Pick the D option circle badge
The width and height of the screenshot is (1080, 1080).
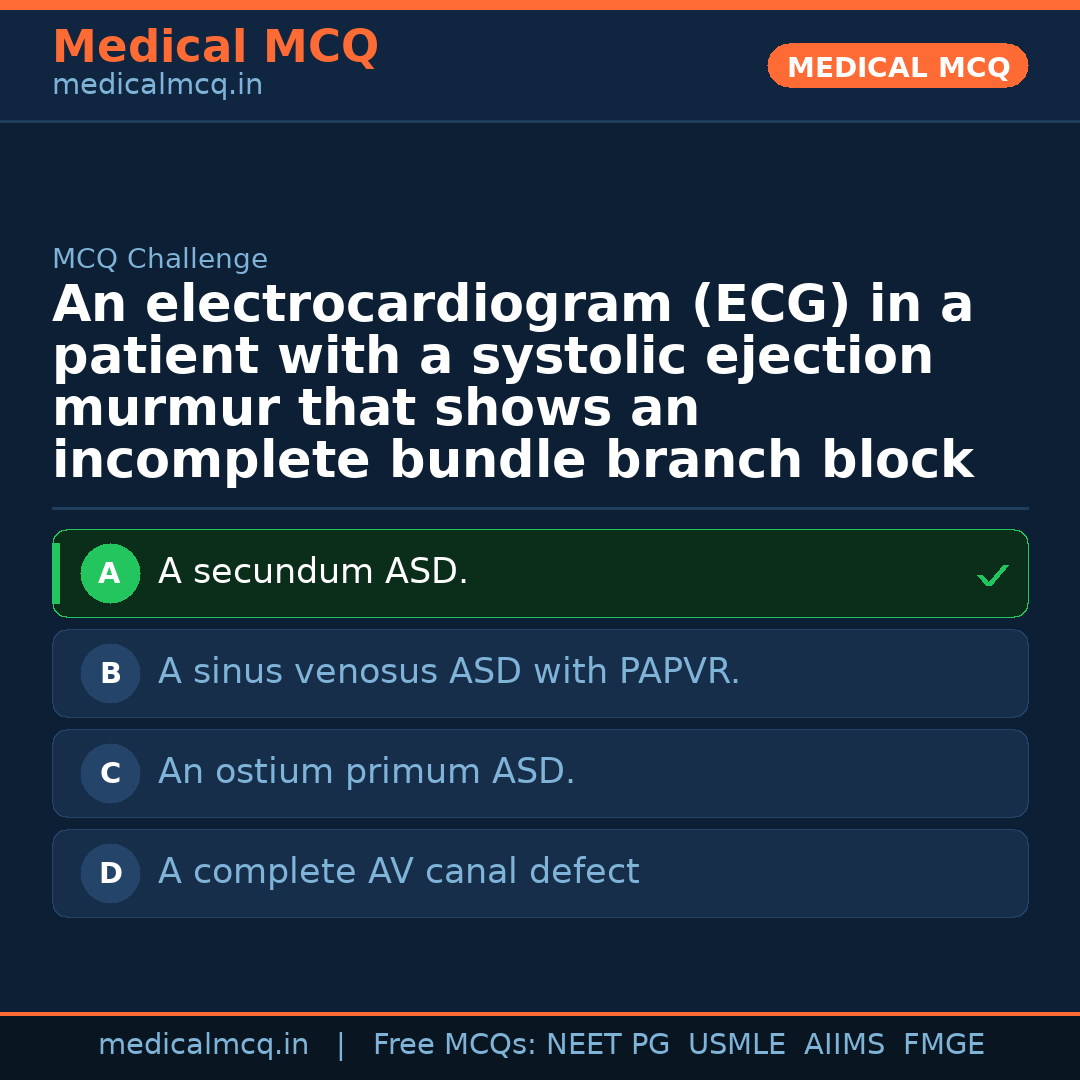[x=110, y=873]
